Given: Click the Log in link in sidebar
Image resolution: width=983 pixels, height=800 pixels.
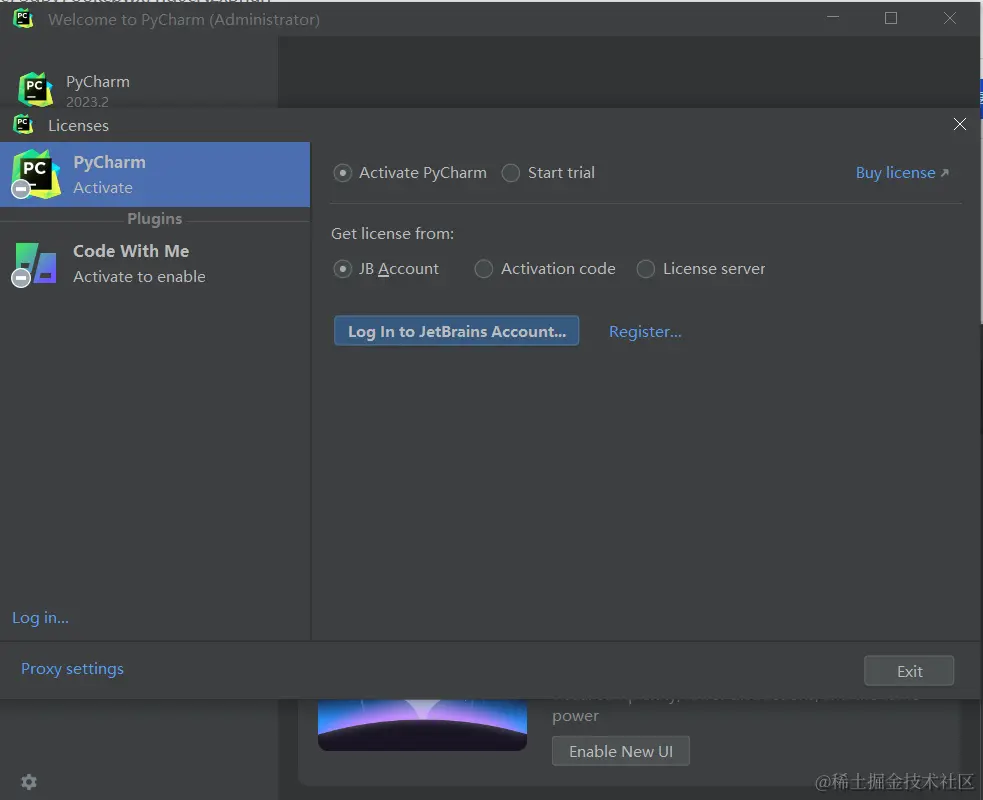Looking at the screenshot, I should click(x=40, y=618).
